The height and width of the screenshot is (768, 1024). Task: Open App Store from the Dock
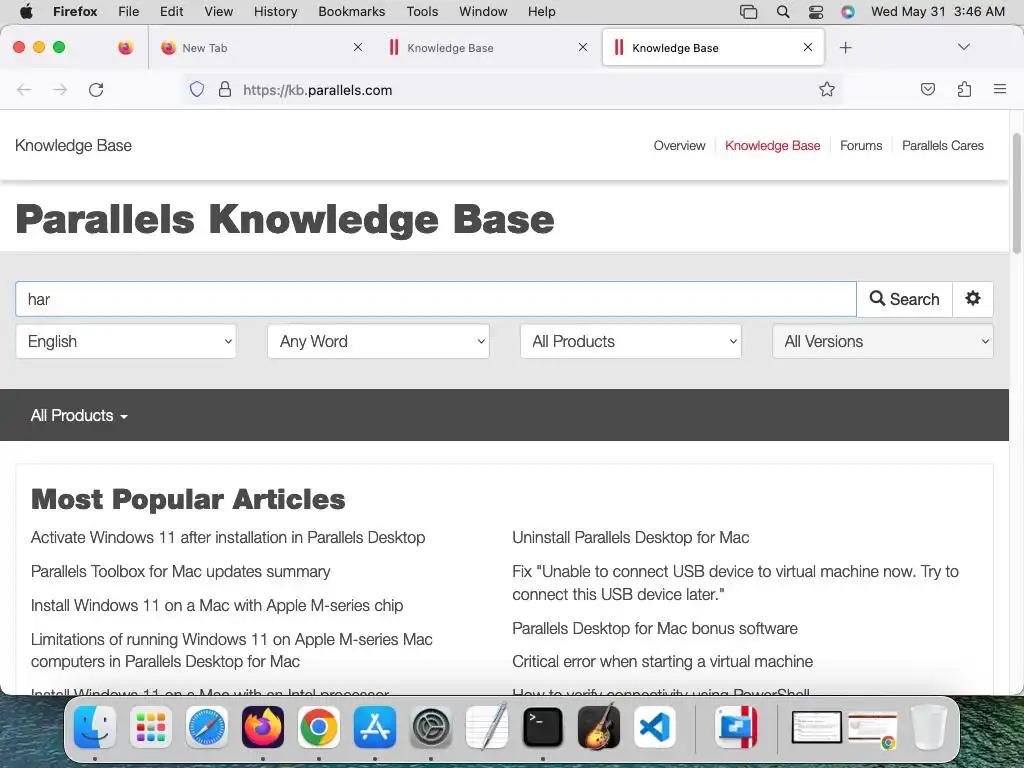point(375,727)
